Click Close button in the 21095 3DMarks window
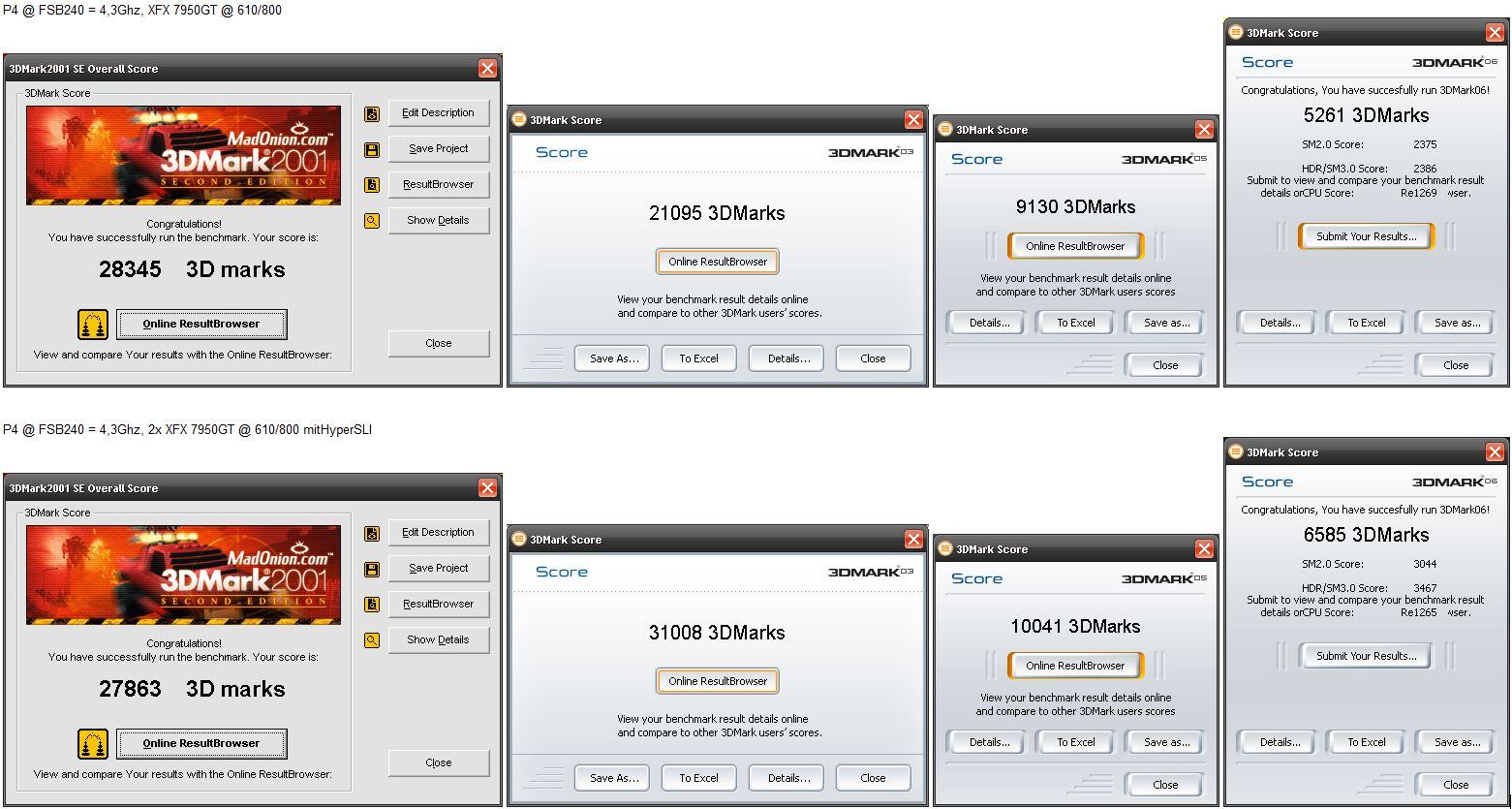The width and height of the screenshot is (1512, 809). pos(873,358)
